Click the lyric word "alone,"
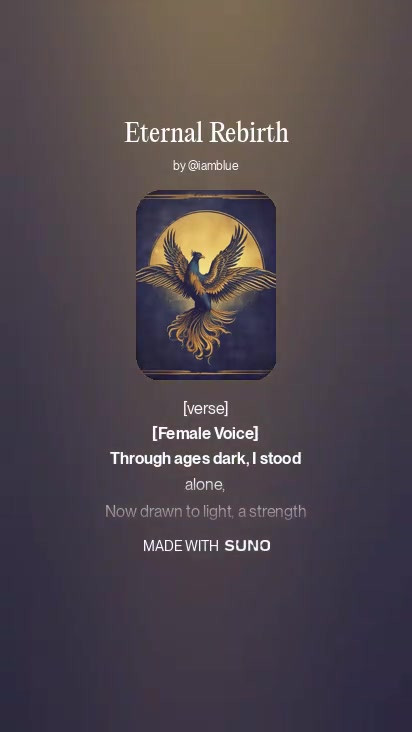 (x=205, y=485)
